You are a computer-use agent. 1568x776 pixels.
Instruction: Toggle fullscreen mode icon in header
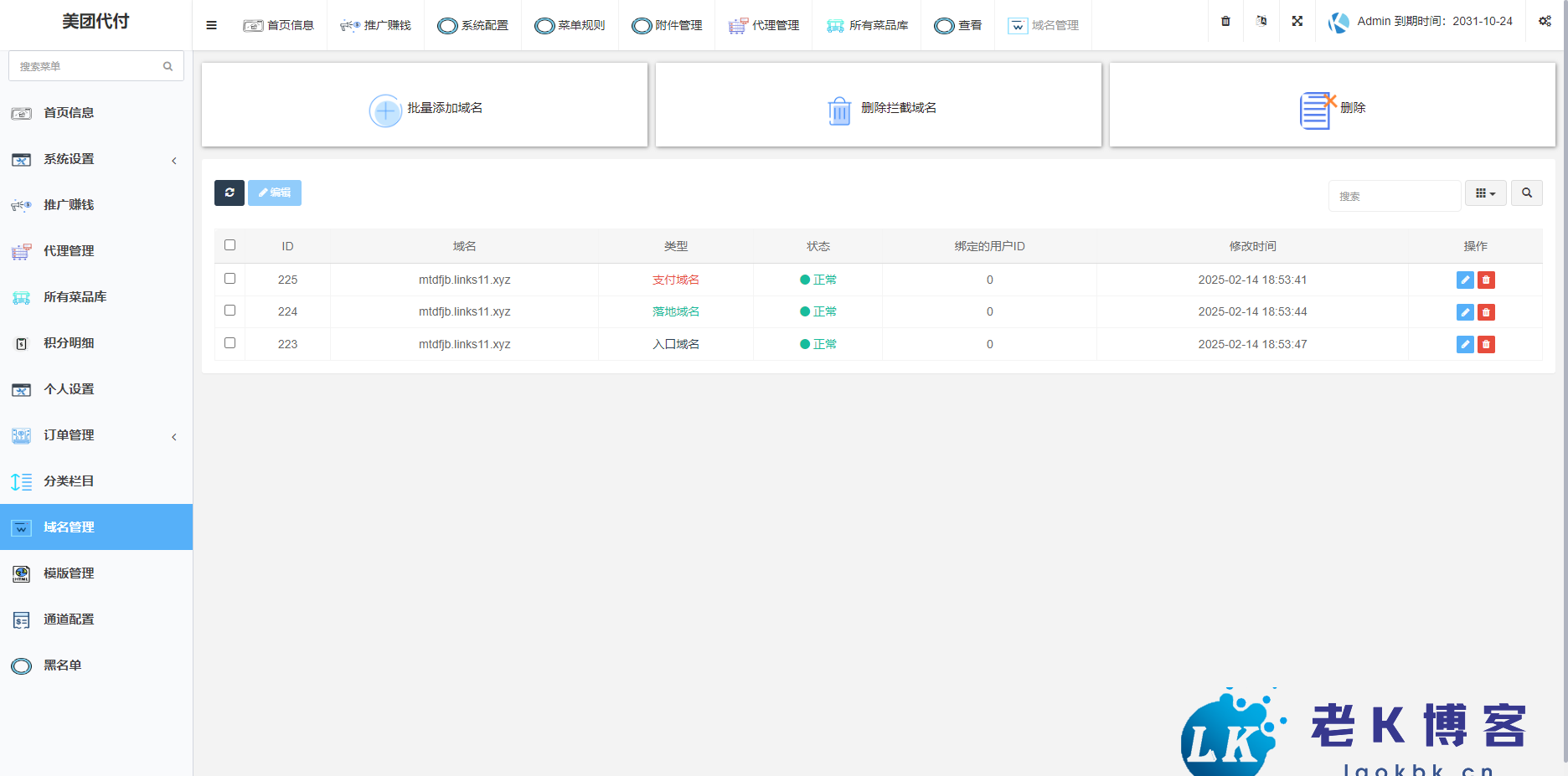1297,22
